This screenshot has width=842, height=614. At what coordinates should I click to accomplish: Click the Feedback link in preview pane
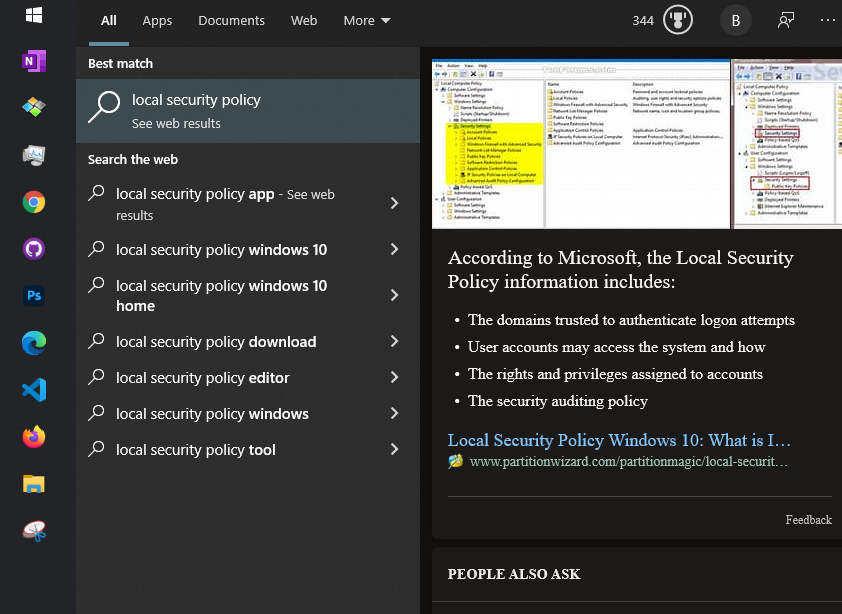coord(808,519)
